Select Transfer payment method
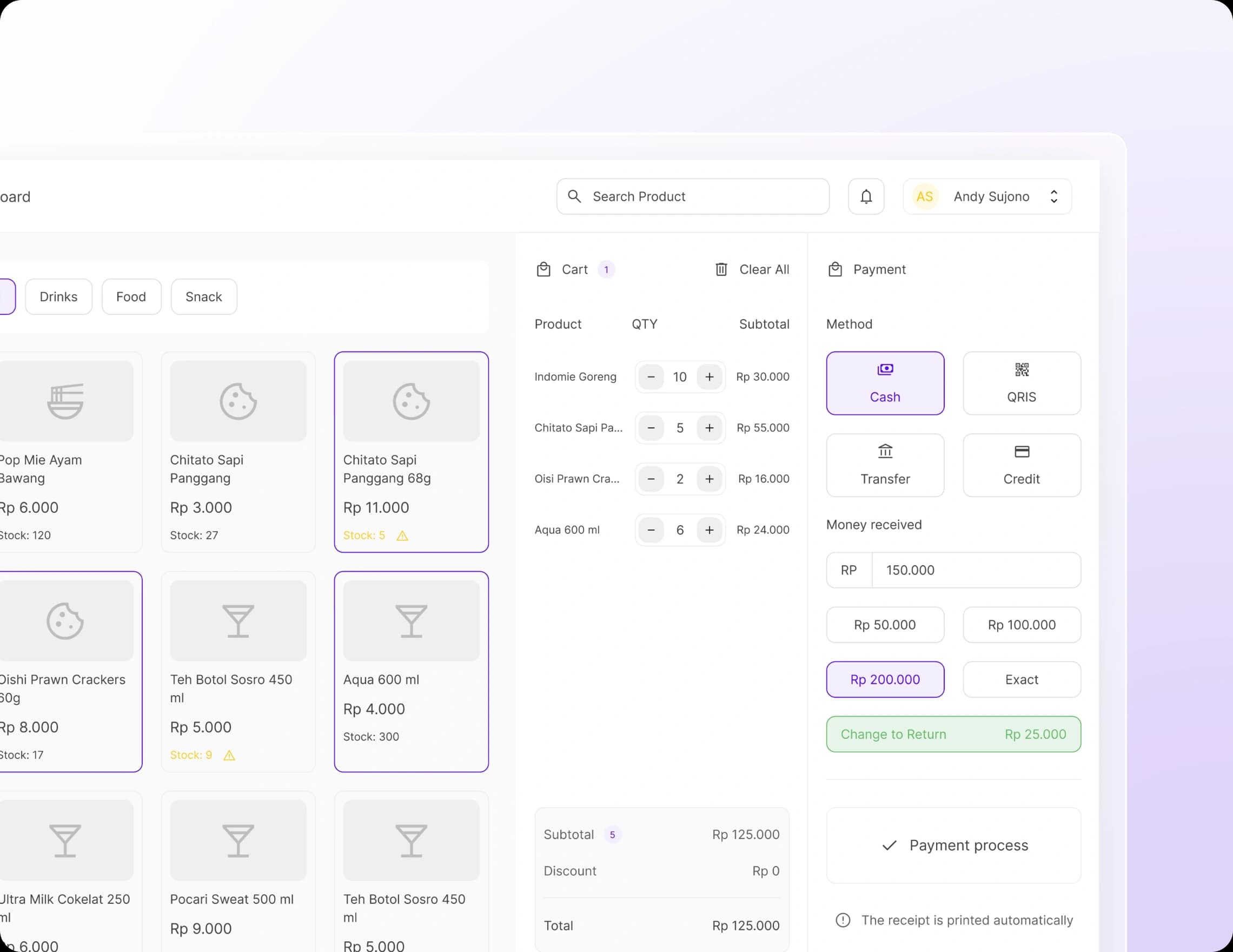Image resolution: width=1233 pixels, height=952 pixels. pos(885,465)
